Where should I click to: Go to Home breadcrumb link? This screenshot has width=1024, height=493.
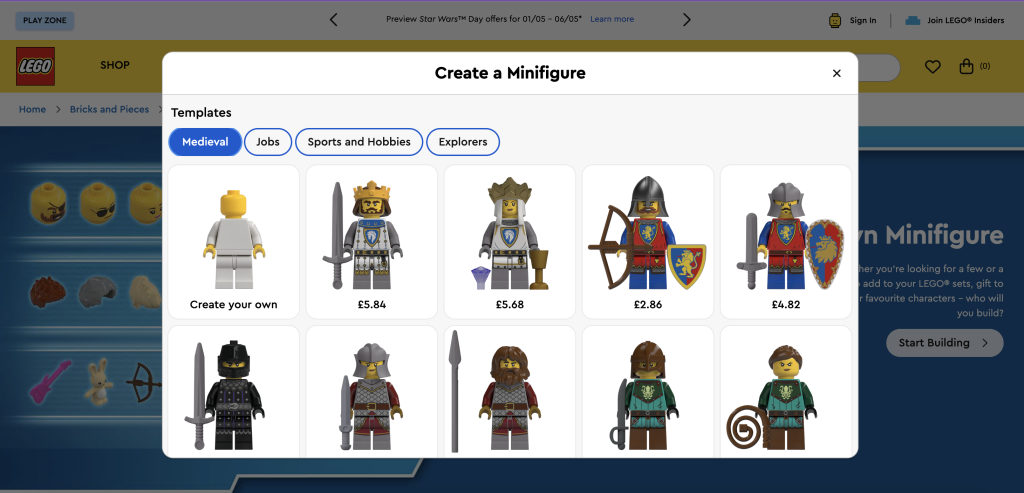click(x=32, y=109)
